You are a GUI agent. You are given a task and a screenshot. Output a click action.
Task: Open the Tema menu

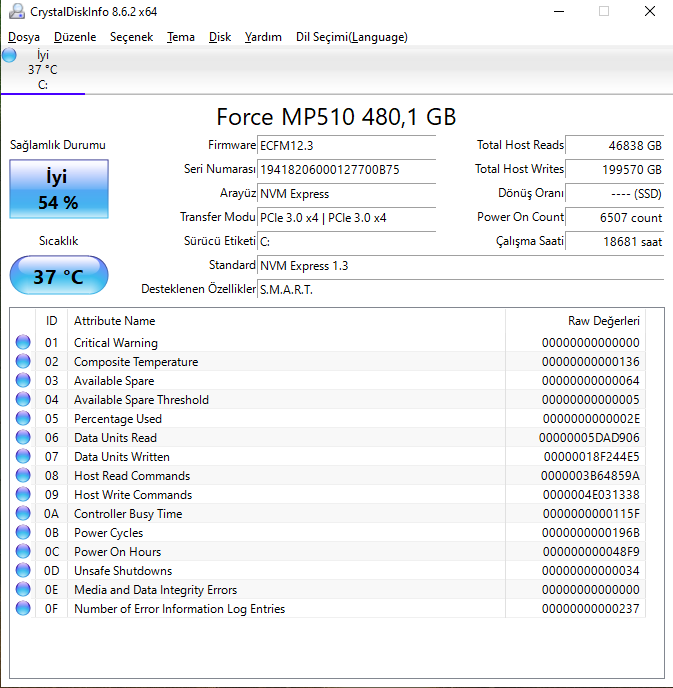point(180,37)
